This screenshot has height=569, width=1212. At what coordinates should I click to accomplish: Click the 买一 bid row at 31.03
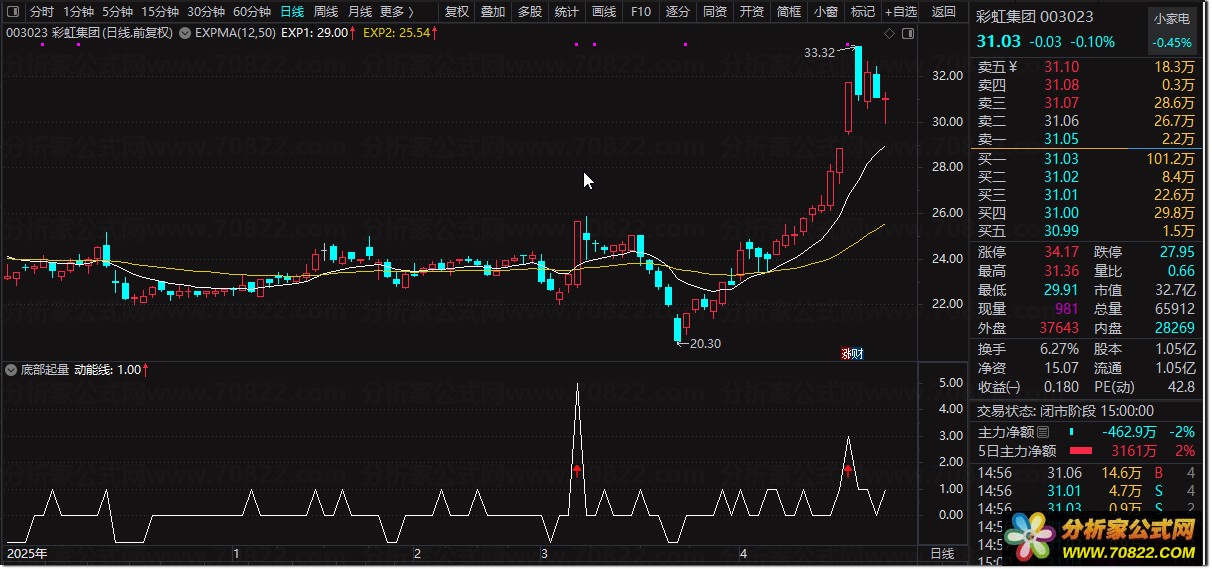point(1086,159)
